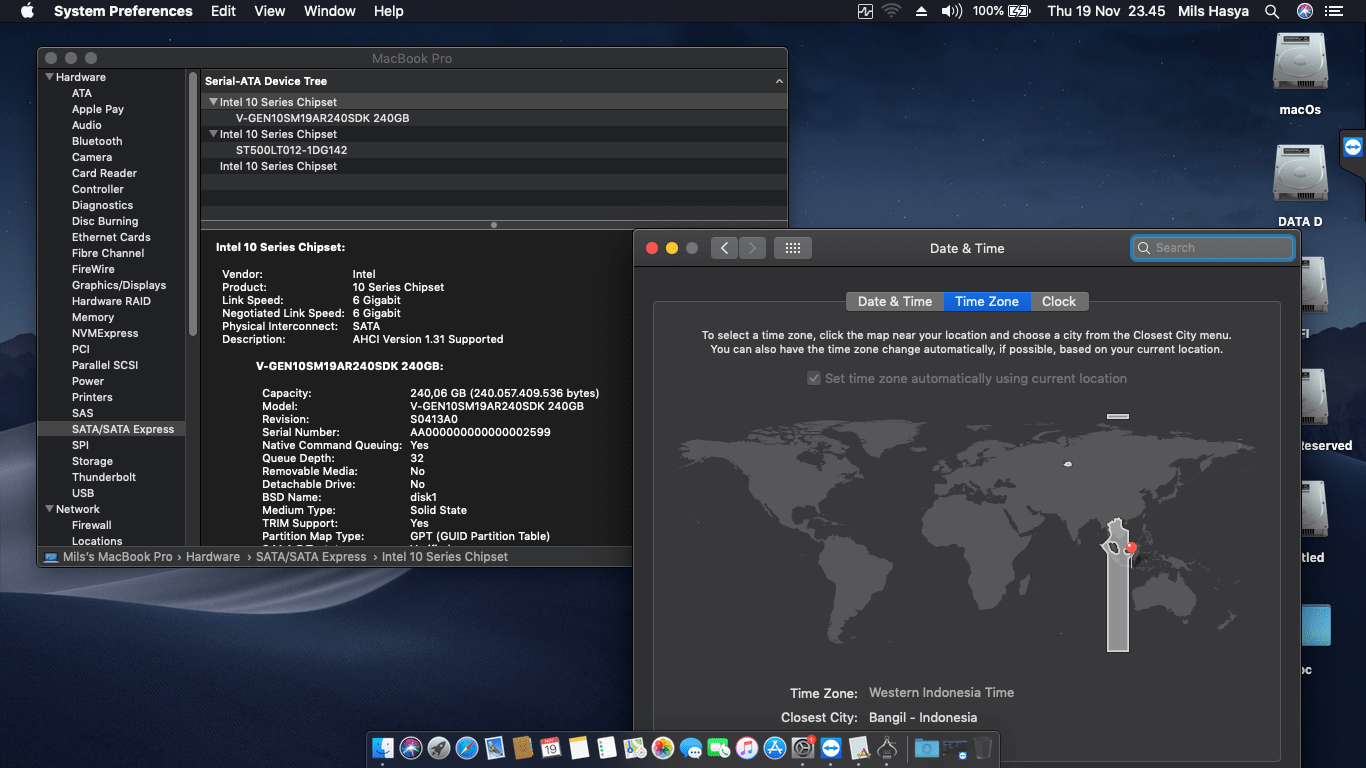This screenshot has width=1366, height=768.
Task: Open Mail stamp icon in dock
Action: coord(495,747)
